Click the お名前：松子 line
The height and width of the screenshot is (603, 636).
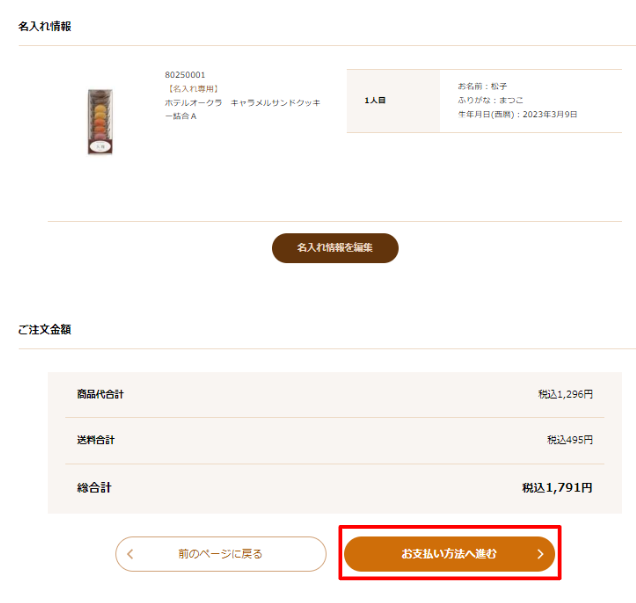(x=482, y=86)
